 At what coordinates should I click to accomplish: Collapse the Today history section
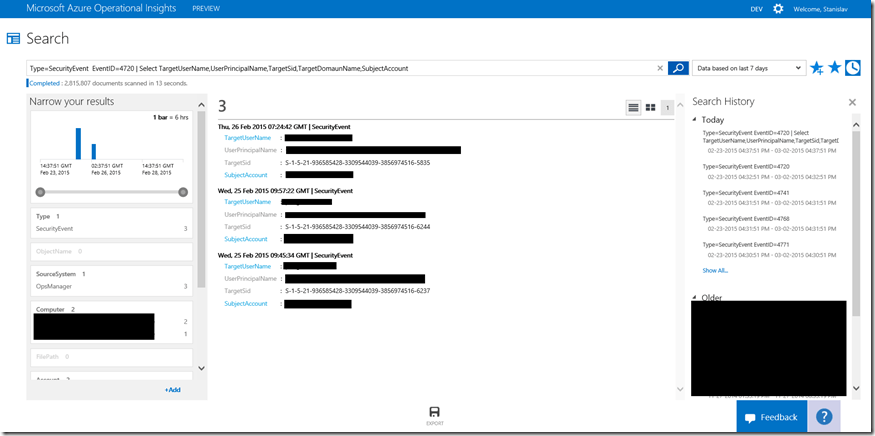[696, 120]
